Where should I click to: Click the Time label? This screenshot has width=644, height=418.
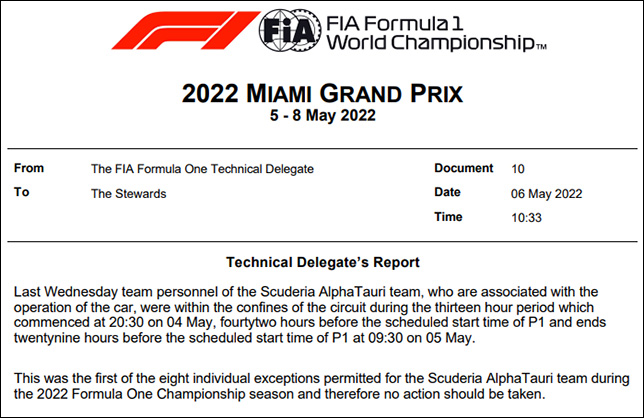coord(448,216)
